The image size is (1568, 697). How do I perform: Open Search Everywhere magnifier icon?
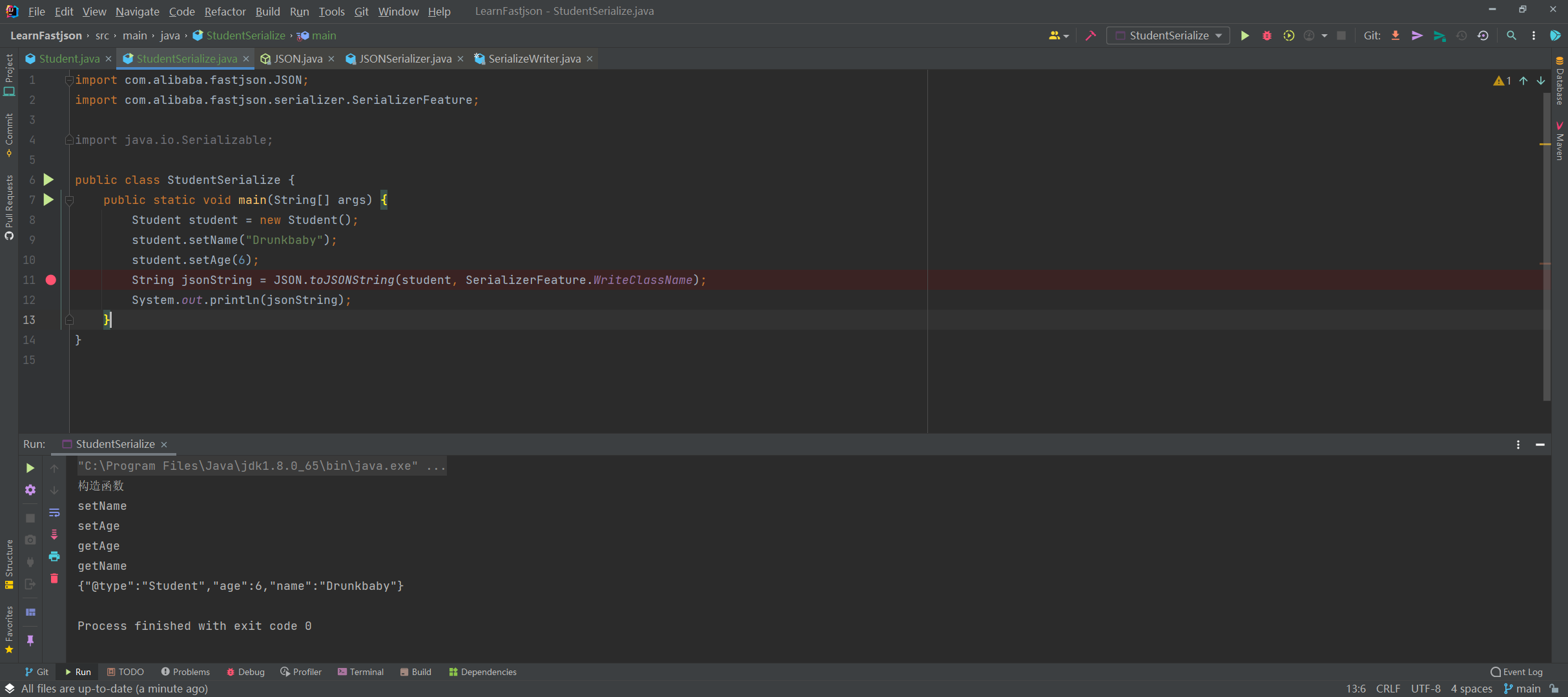(1512, 35)
